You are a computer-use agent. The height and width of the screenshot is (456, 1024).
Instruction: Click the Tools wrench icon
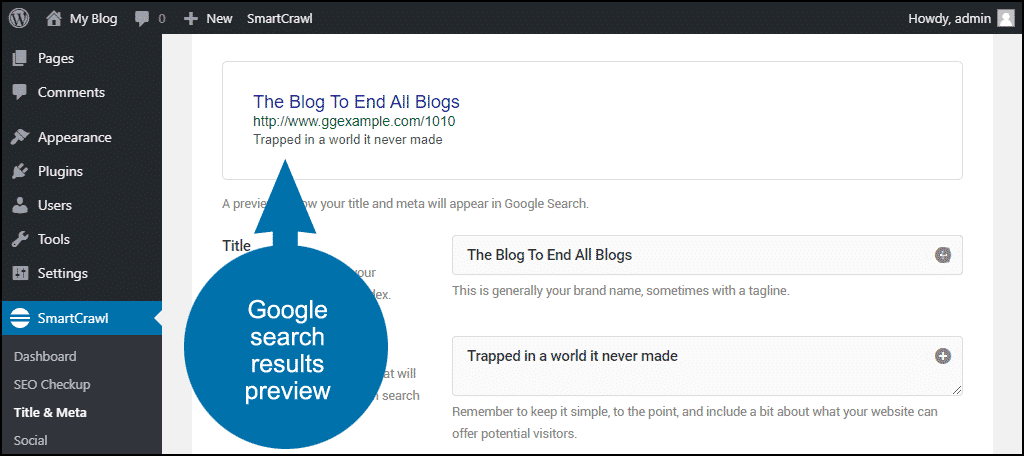[x=20, y=239]
